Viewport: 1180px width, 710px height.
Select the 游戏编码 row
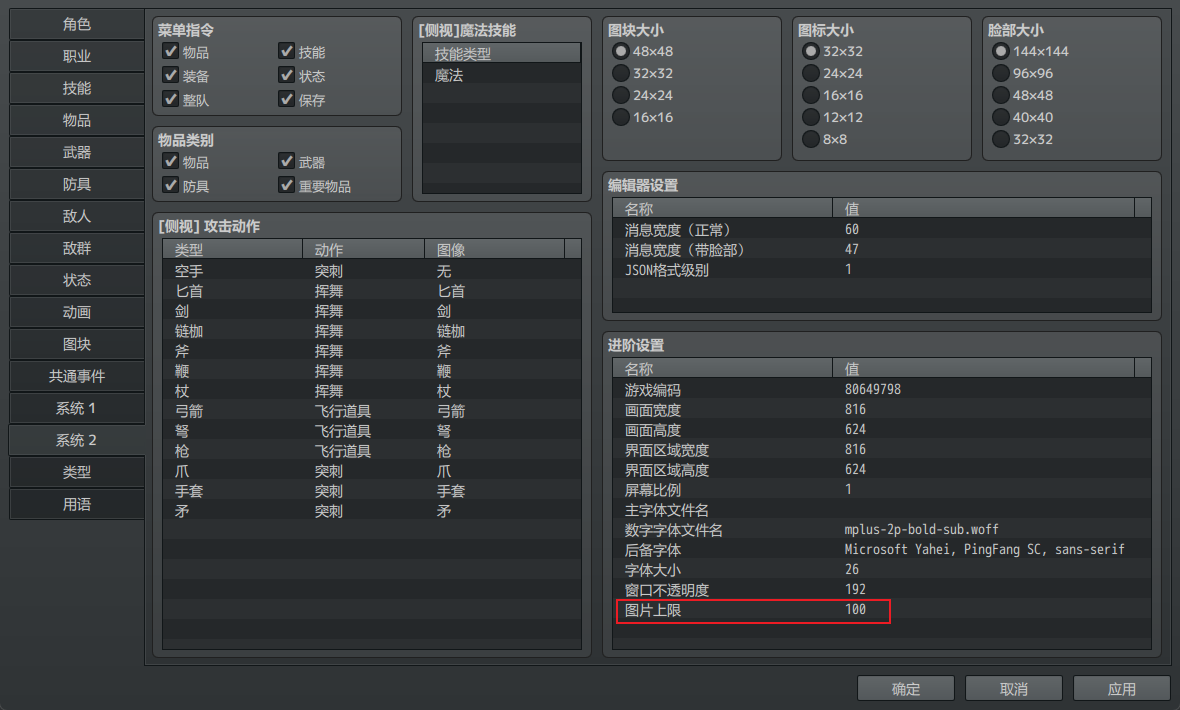881,390
